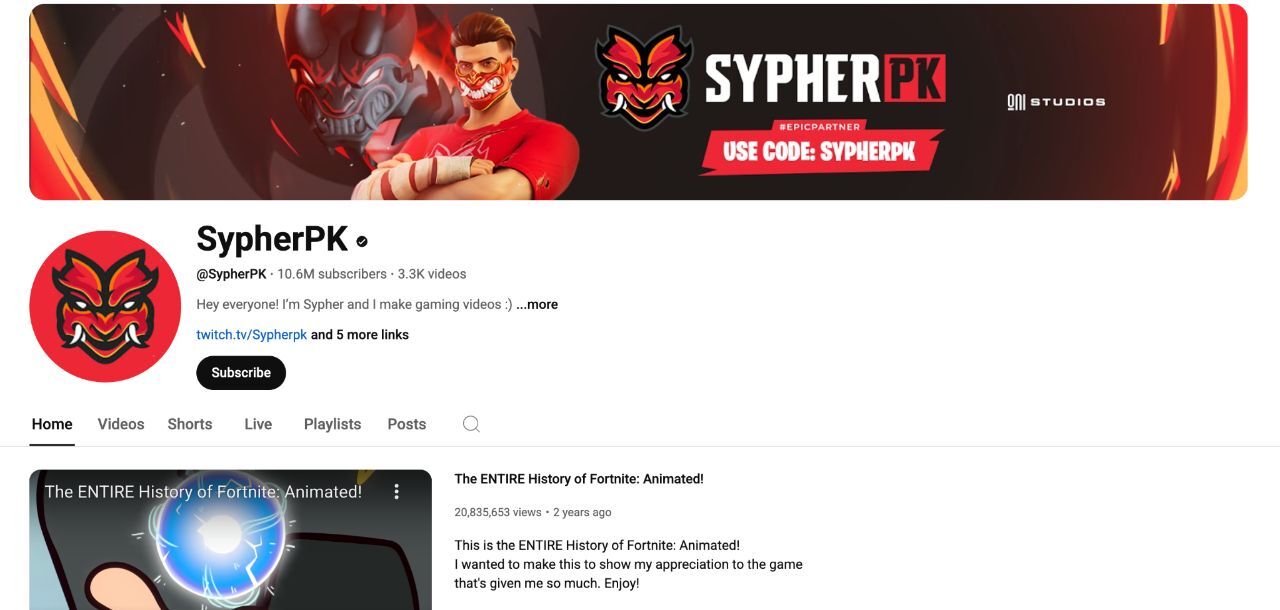This screenshot has width=1280, height=610.
Task: Open 'The ENTIRE History of Fortnite: Animated!' title link
Action: click(579, 479)
